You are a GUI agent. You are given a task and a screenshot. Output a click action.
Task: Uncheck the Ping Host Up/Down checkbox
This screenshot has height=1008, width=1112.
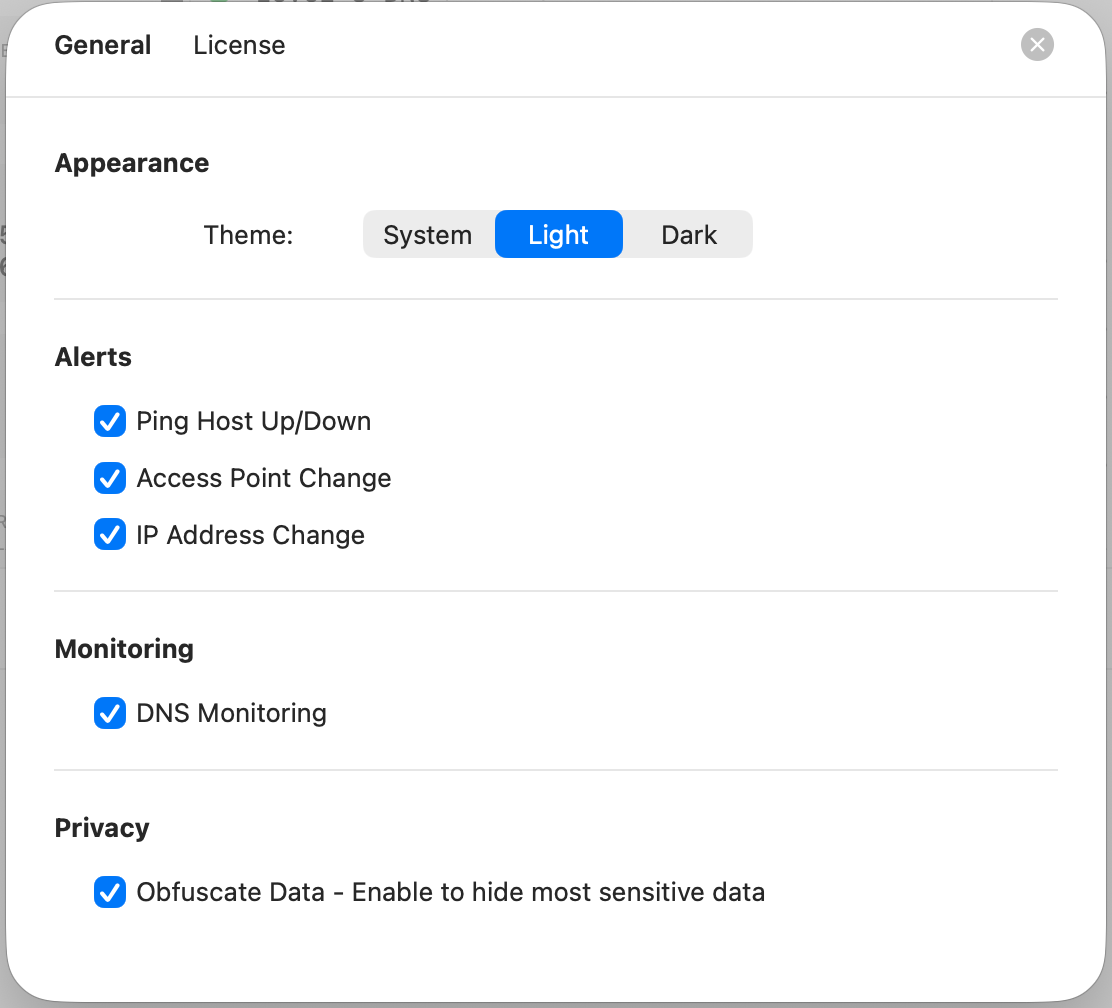coord(109,421)
